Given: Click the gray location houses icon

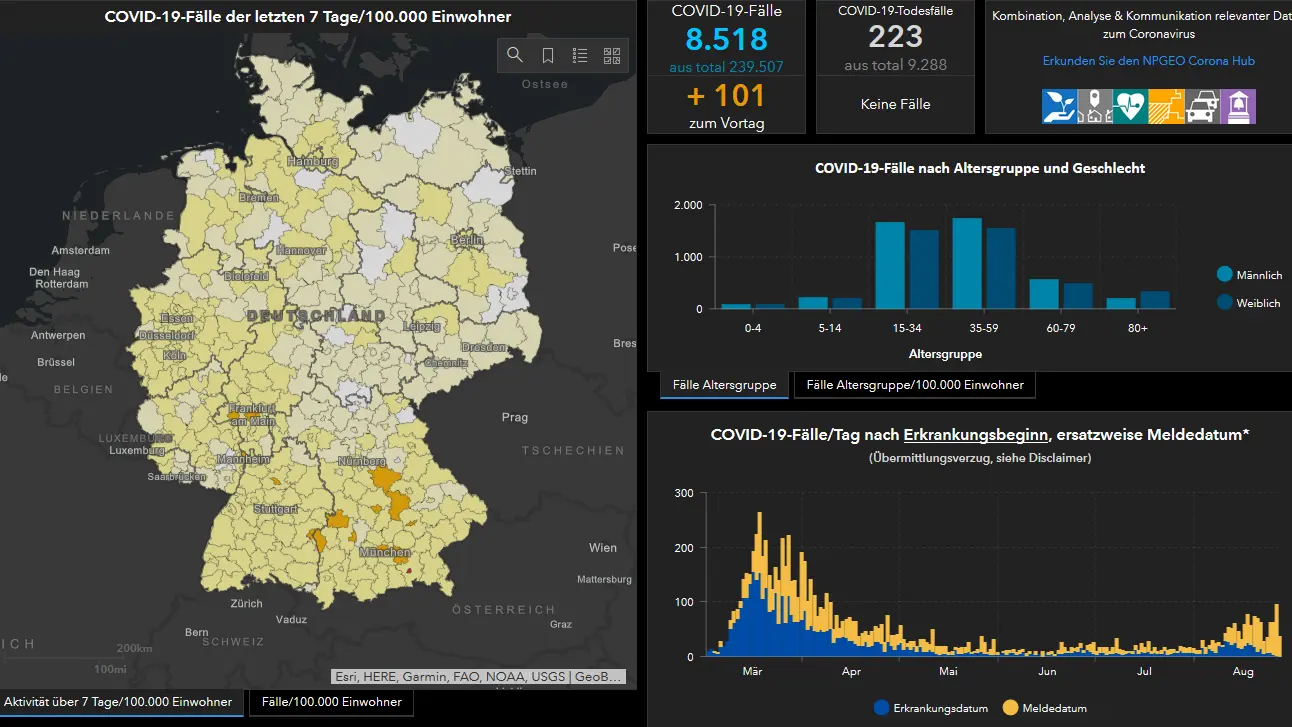Looking at the screenshot, I should (1095, 106).
